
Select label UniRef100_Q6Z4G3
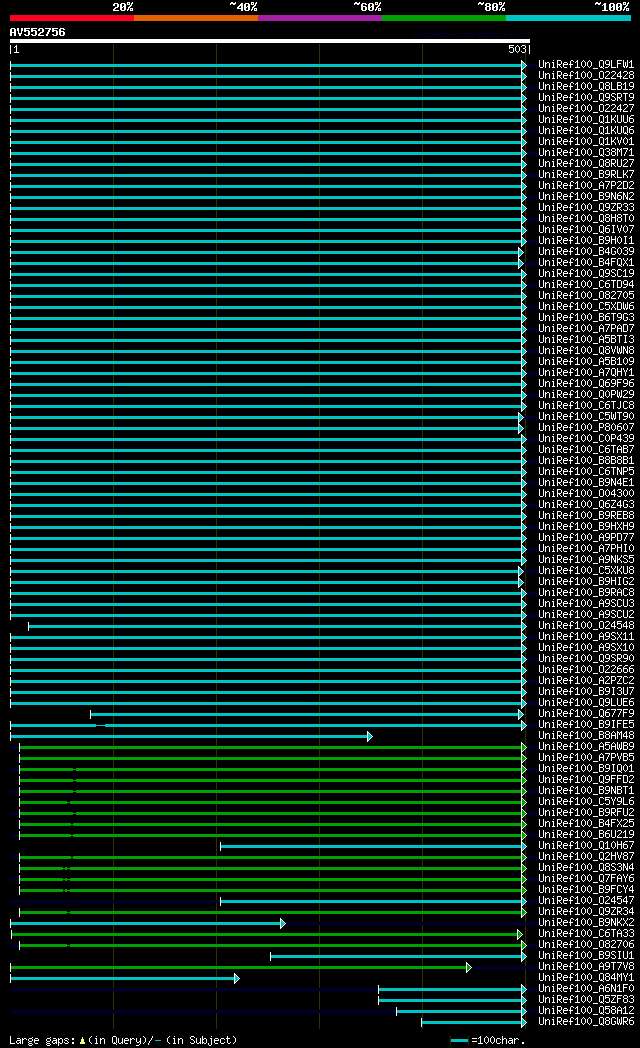coord(586,505)
